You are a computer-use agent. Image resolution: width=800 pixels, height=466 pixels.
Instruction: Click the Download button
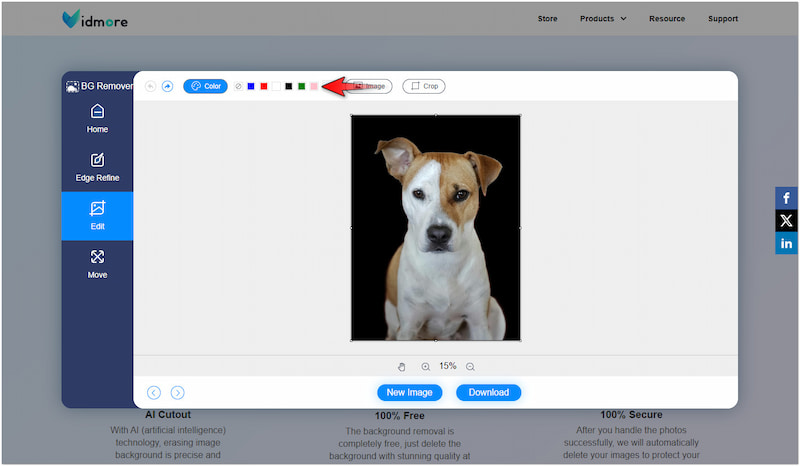488,393
